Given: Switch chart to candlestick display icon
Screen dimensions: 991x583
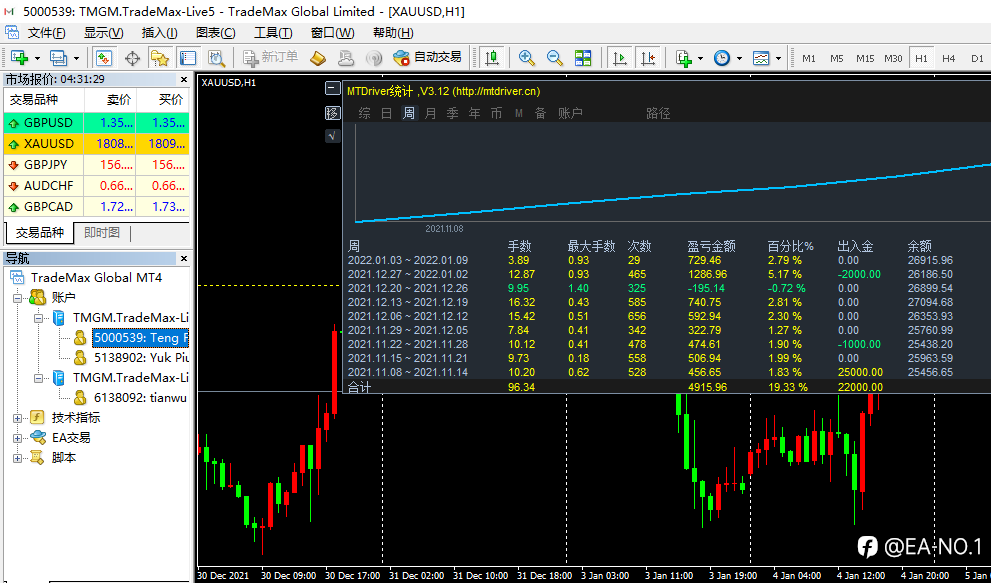Looking at the screenshot, I should pos(491,58).
